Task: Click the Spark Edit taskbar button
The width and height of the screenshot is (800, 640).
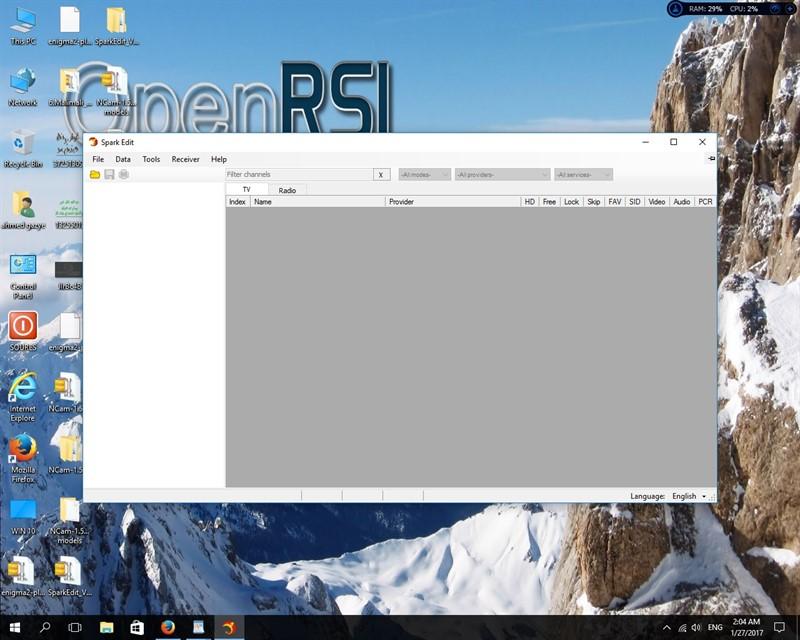Action: tap(229, 627)
